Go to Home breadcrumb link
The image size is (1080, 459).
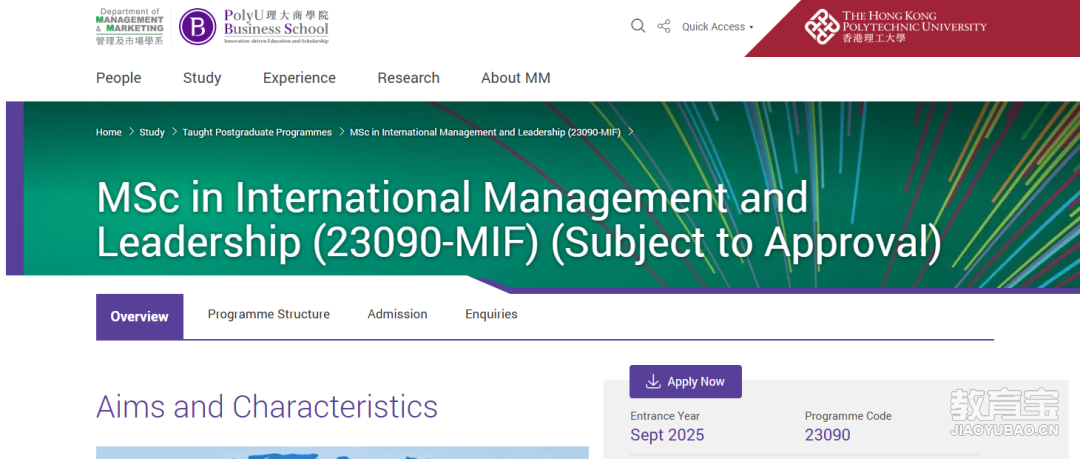109,132
